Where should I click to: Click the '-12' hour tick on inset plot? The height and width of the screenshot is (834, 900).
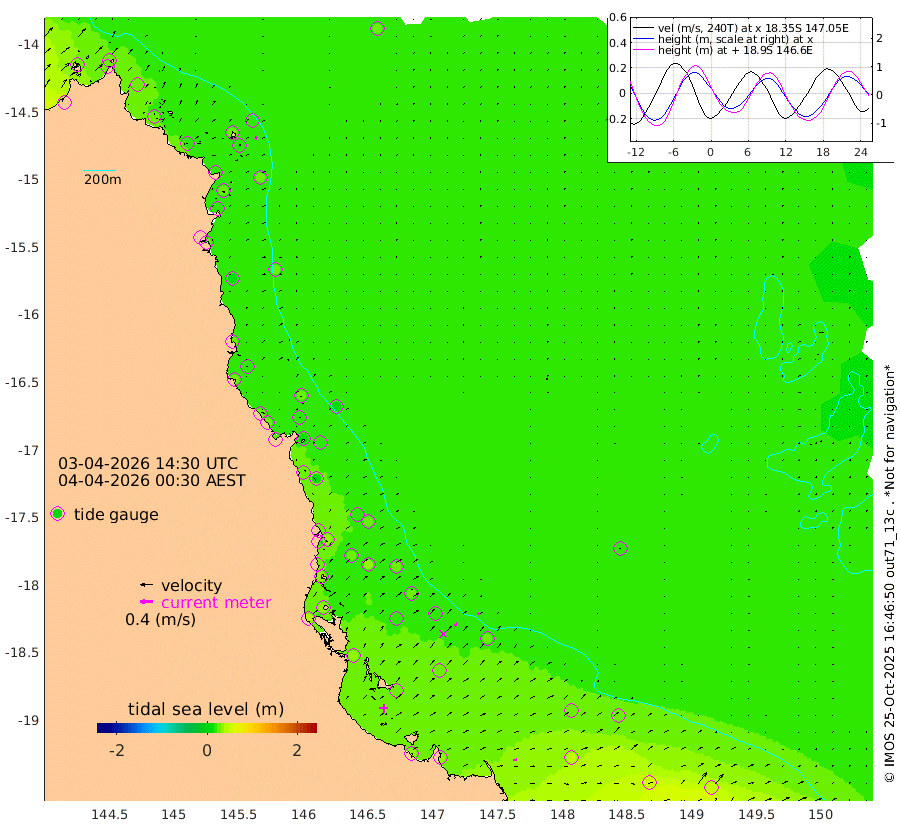[x=636, y=152]
